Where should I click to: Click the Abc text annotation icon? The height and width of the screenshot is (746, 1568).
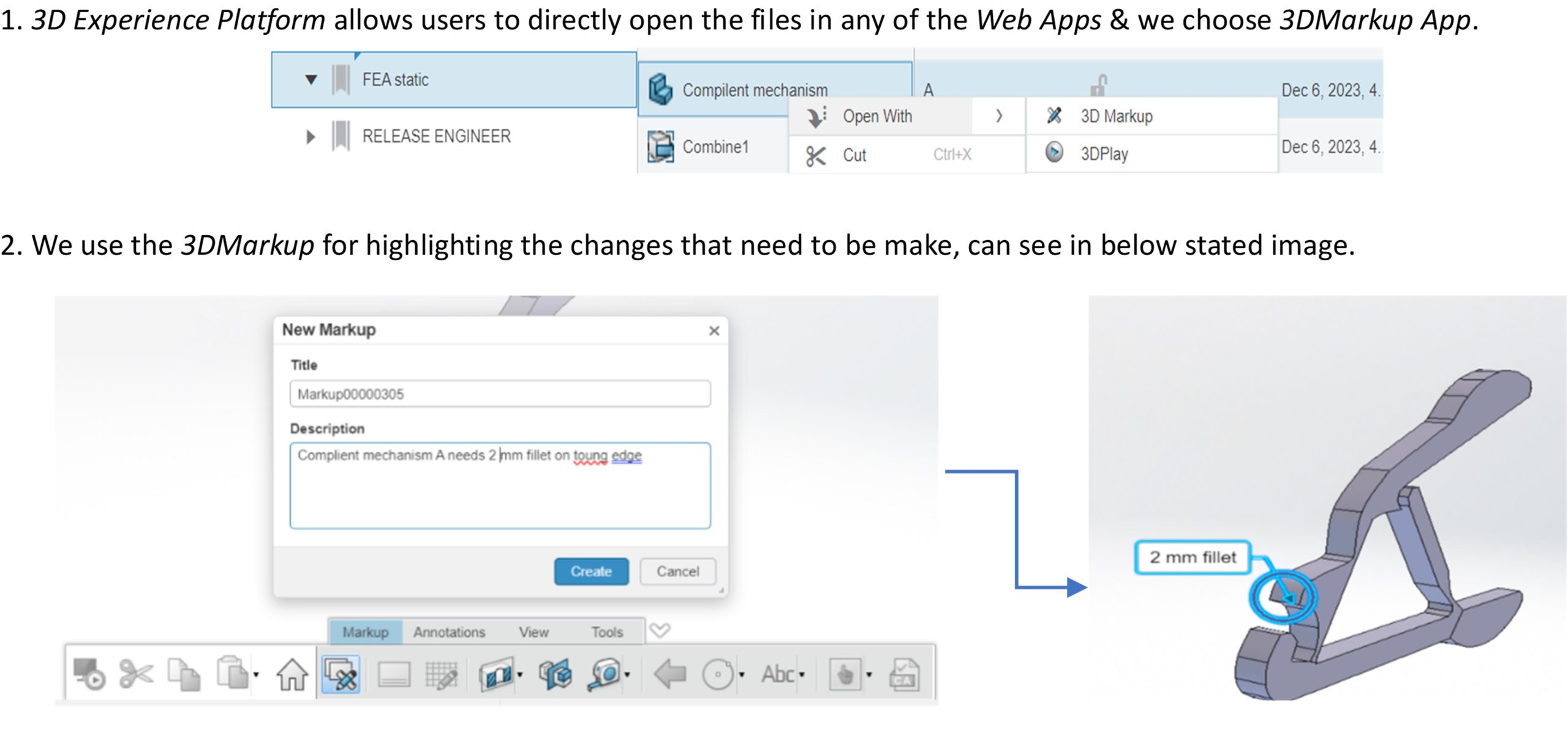point(777,674)
